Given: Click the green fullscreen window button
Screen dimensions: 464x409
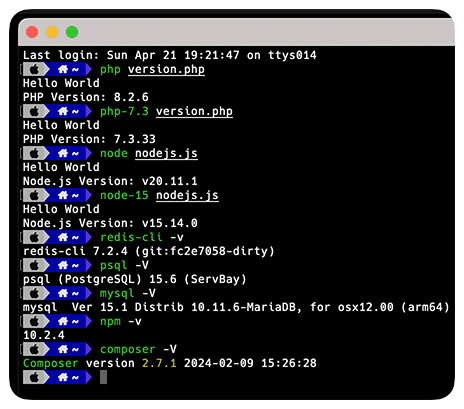Looking at the screenshot, I should (72, 32).
